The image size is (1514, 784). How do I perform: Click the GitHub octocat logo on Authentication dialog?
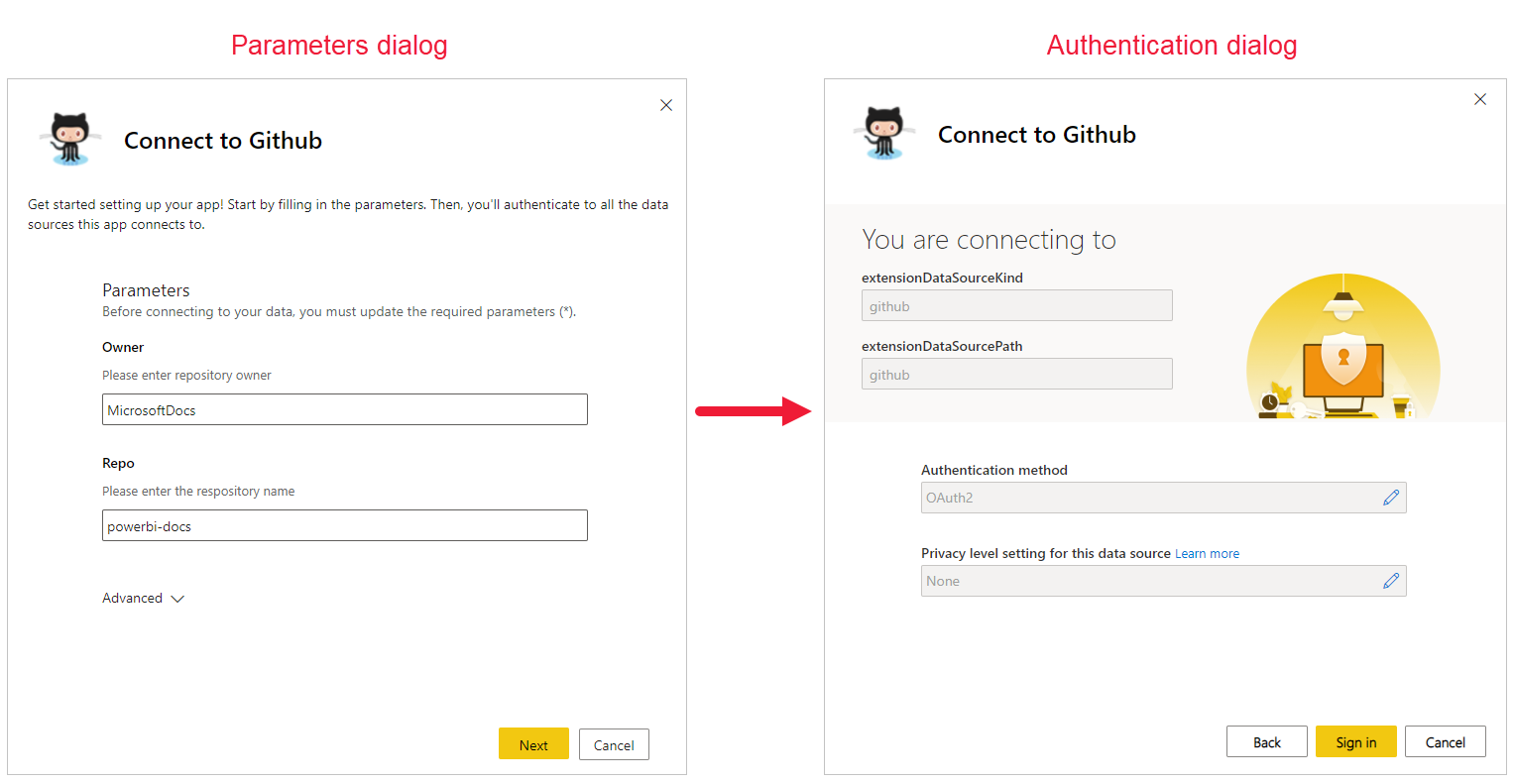pyautogui.click(x=881, y=132)
